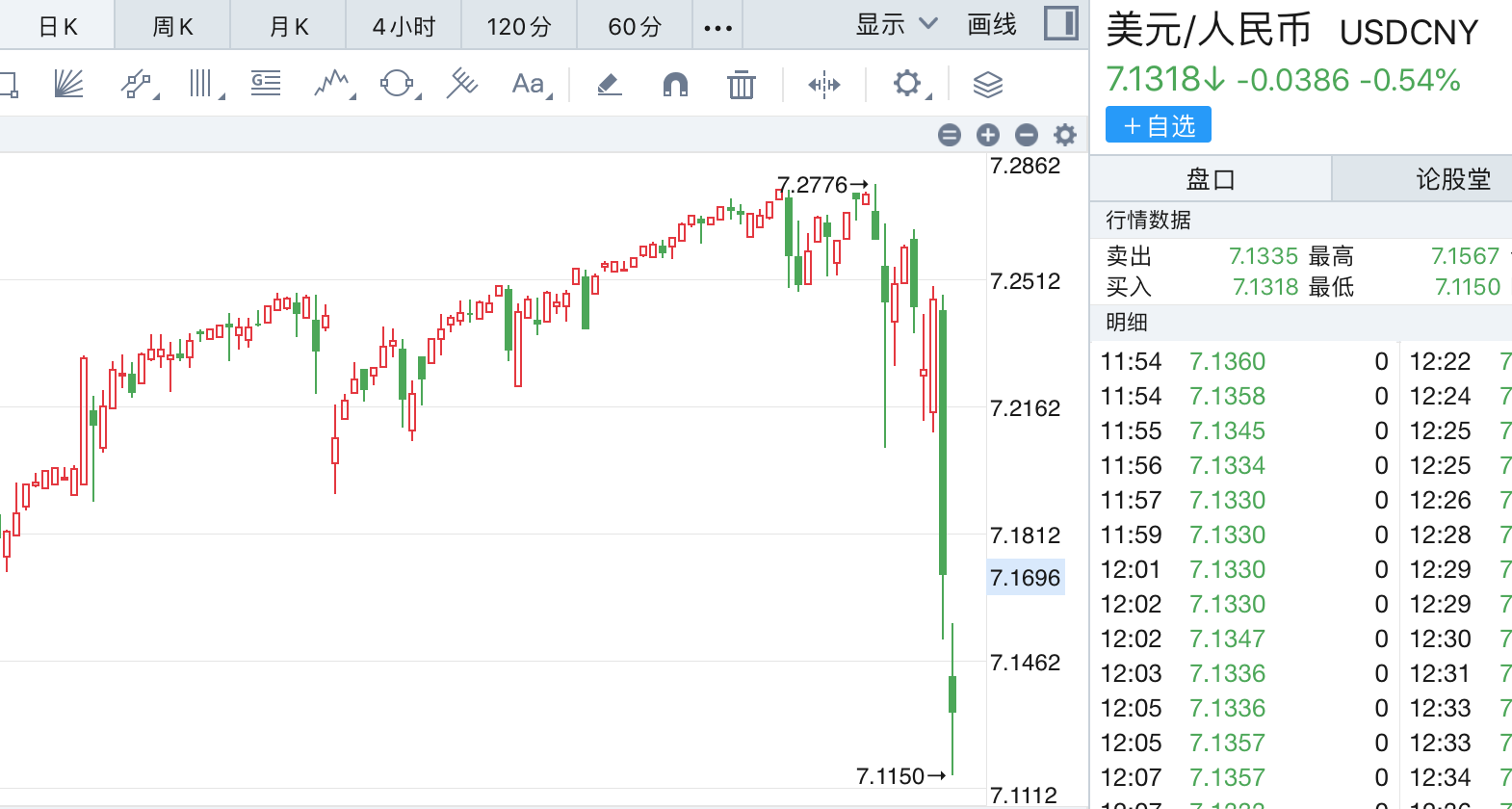The image size is (1512, 809).
Task: Click the 7.1696 price marker on axis
Action: 1025,578
